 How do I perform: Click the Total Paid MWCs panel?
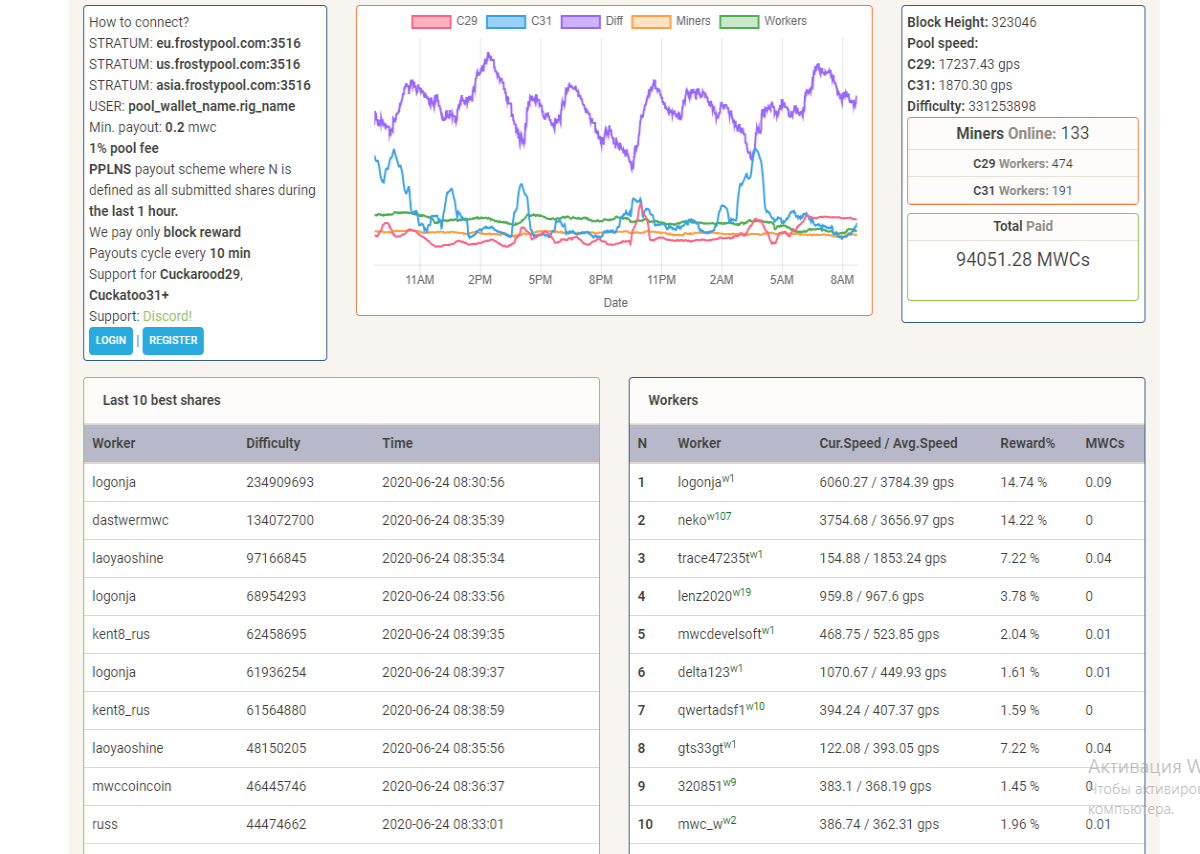pos(1022,256)
